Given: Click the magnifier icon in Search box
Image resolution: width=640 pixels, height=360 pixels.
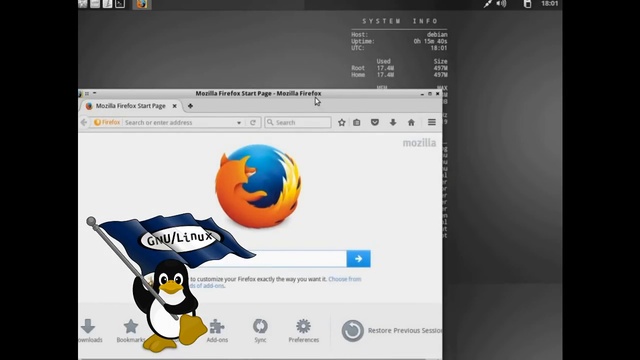Looking at the screenshot, I should click(x=270, y=122).
